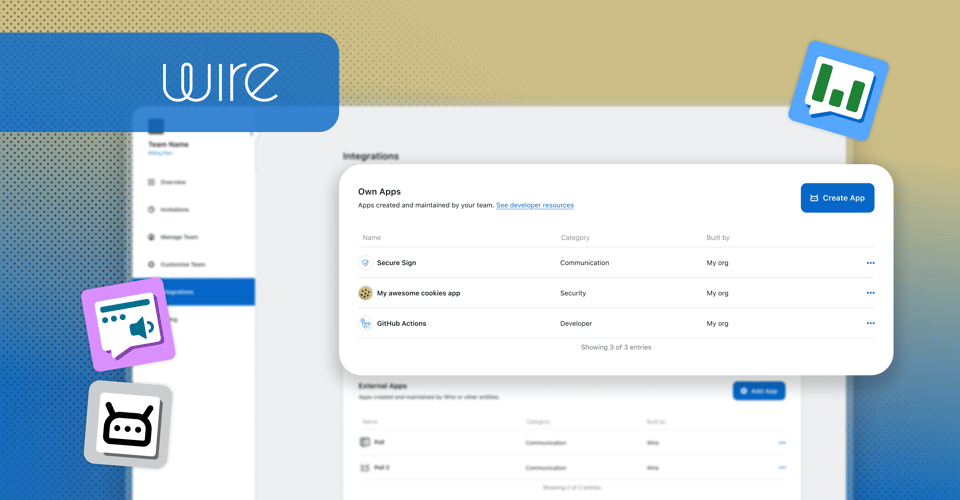Open the See developer resources link
This screenshot has width=960, height=500.
(x=534, y=205)
